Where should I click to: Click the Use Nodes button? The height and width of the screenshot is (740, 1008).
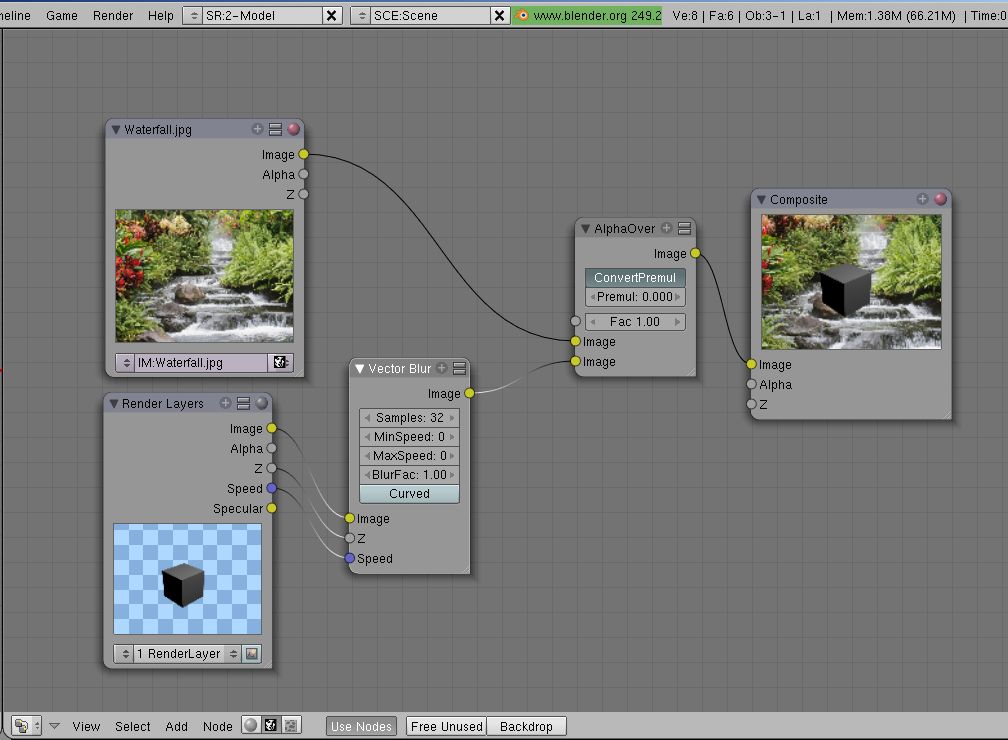(361, 726)
